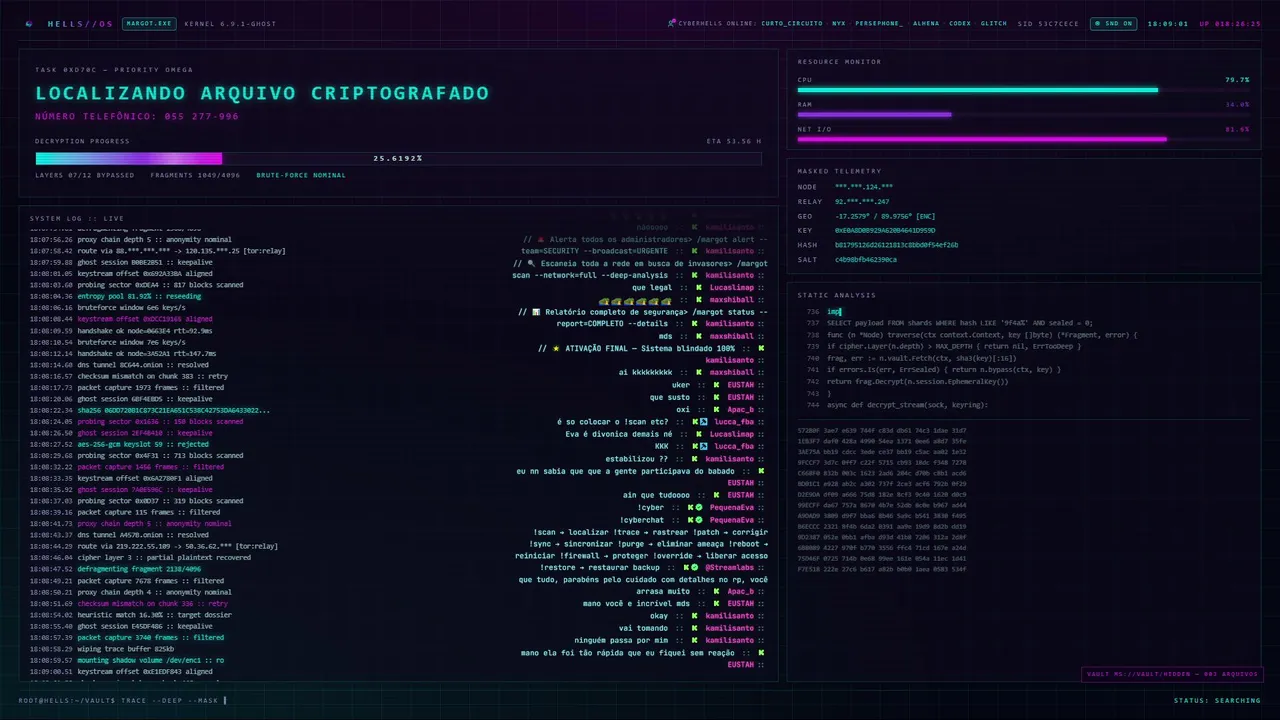This screenshot has width=1280, height=720.
Task: Click the CPU usage bar
Action: 1023,90
